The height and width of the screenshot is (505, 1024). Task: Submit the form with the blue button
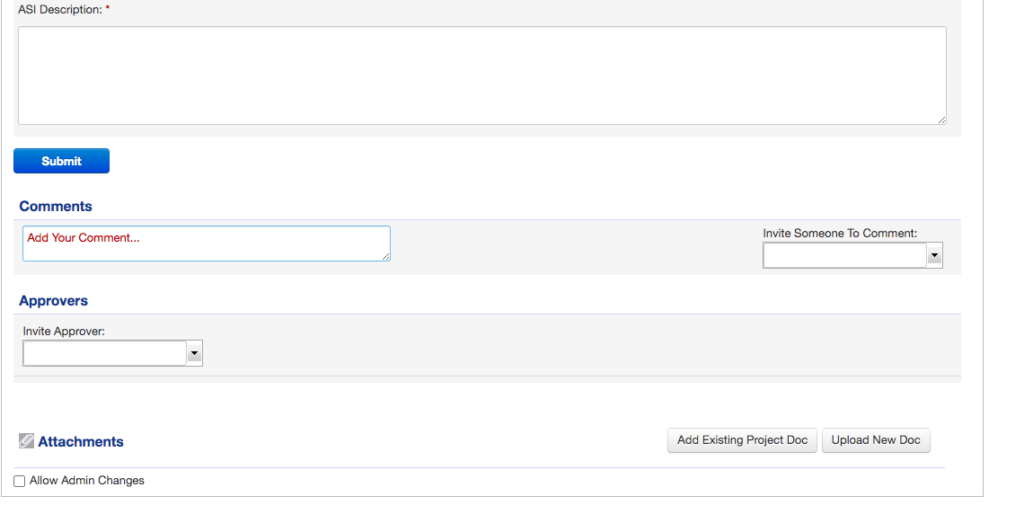[61, 161]
